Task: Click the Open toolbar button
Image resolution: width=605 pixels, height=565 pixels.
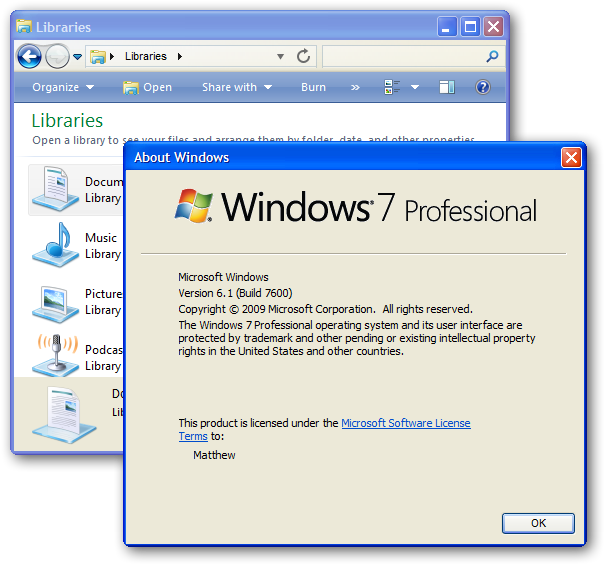Action: (147, 87)
